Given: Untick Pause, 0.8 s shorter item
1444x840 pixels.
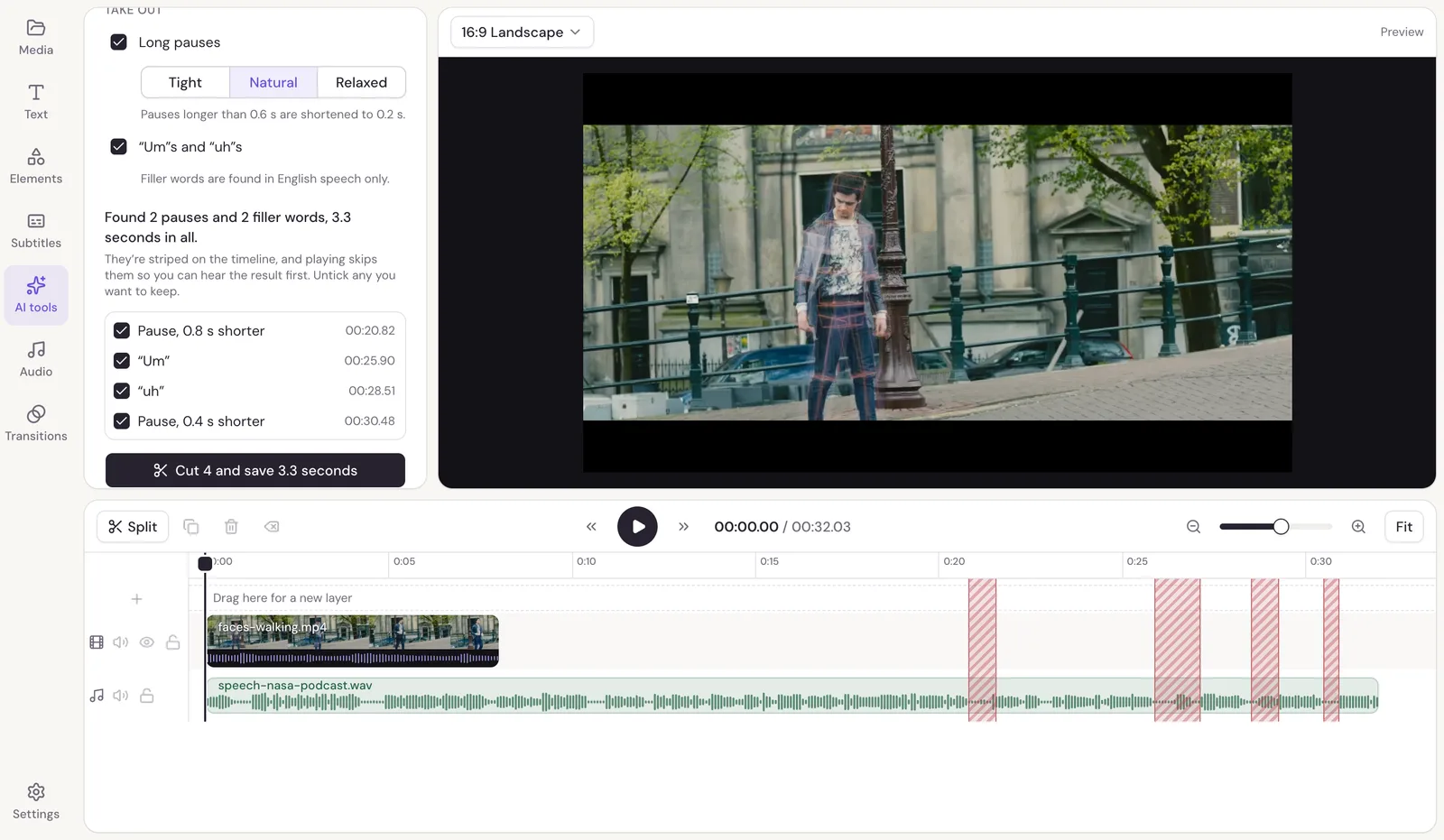Looking at the screenshot, I should [122, 331].
